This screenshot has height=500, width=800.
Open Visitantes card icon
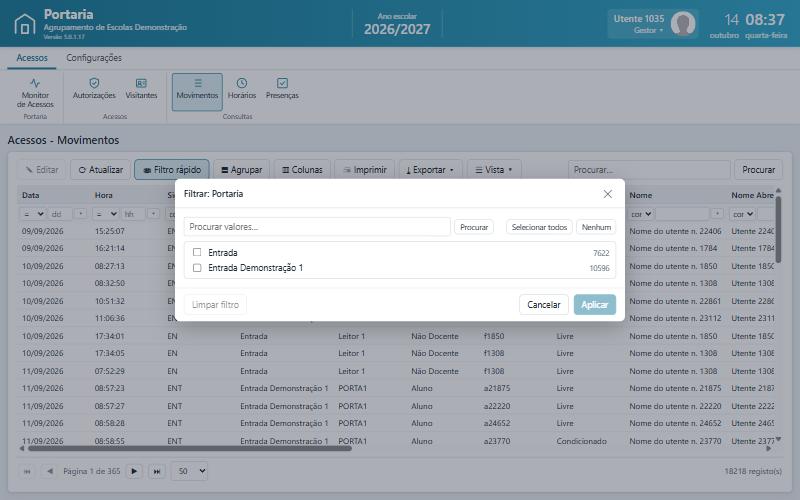141,83
